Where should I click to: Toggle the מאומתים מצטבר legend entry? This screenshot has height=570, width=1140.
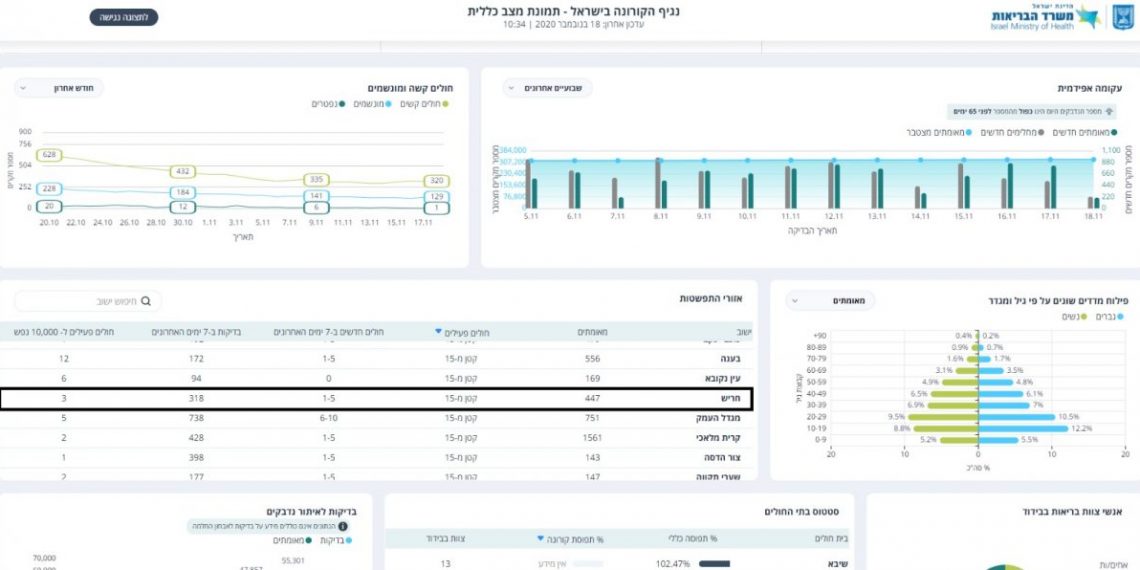pyautogui.click(x=938, y=132)
